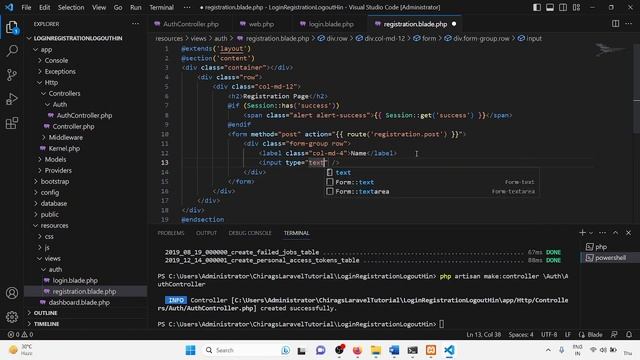Open the Explorer view in activity bar
640x360 pixels.
(x=12, y=28)
